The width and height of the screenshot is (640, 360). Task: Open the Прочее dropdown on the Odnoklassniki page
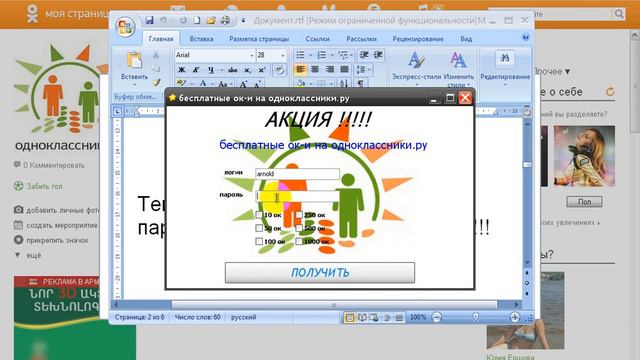point(552,71)
